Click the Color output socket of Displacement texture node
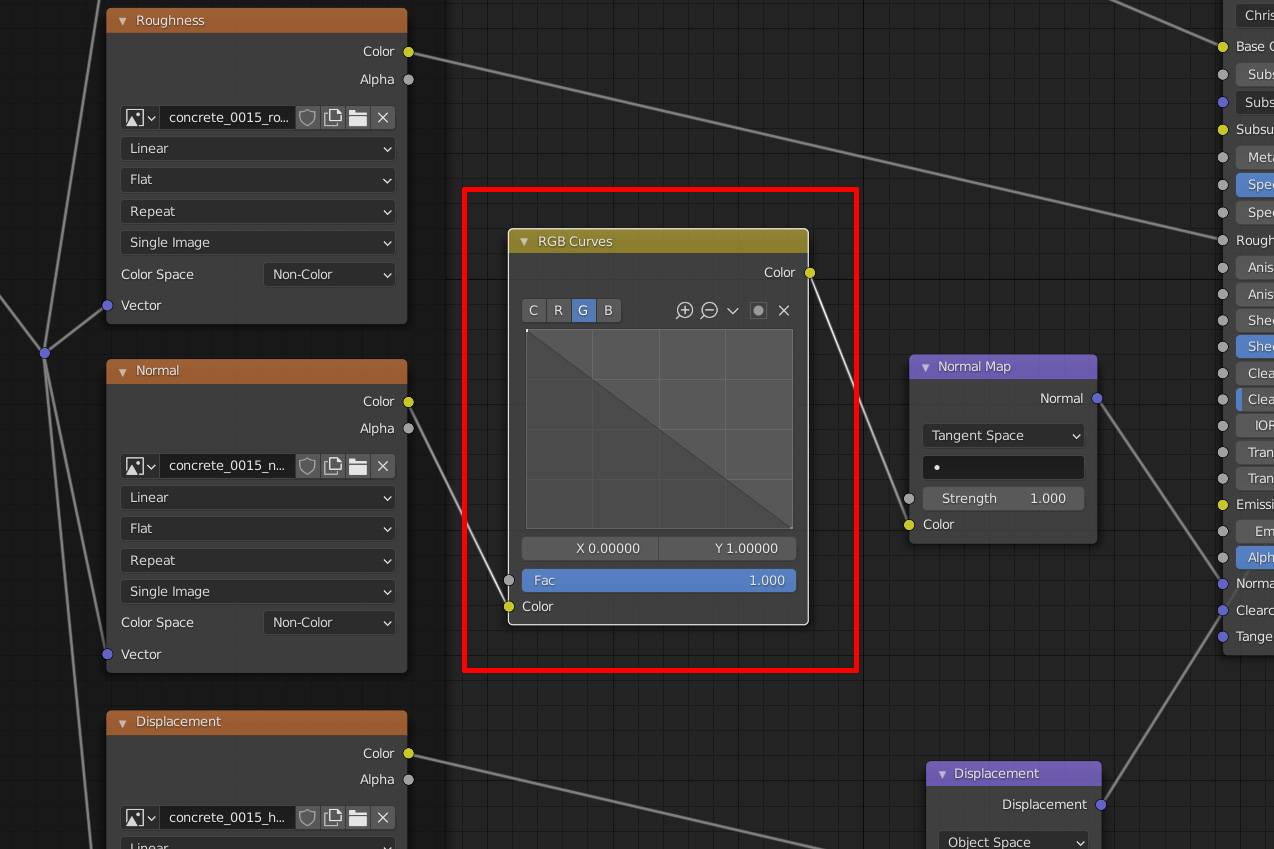Screen dimensions: 1274x849 pyautogui.click(x=408, y=754)
